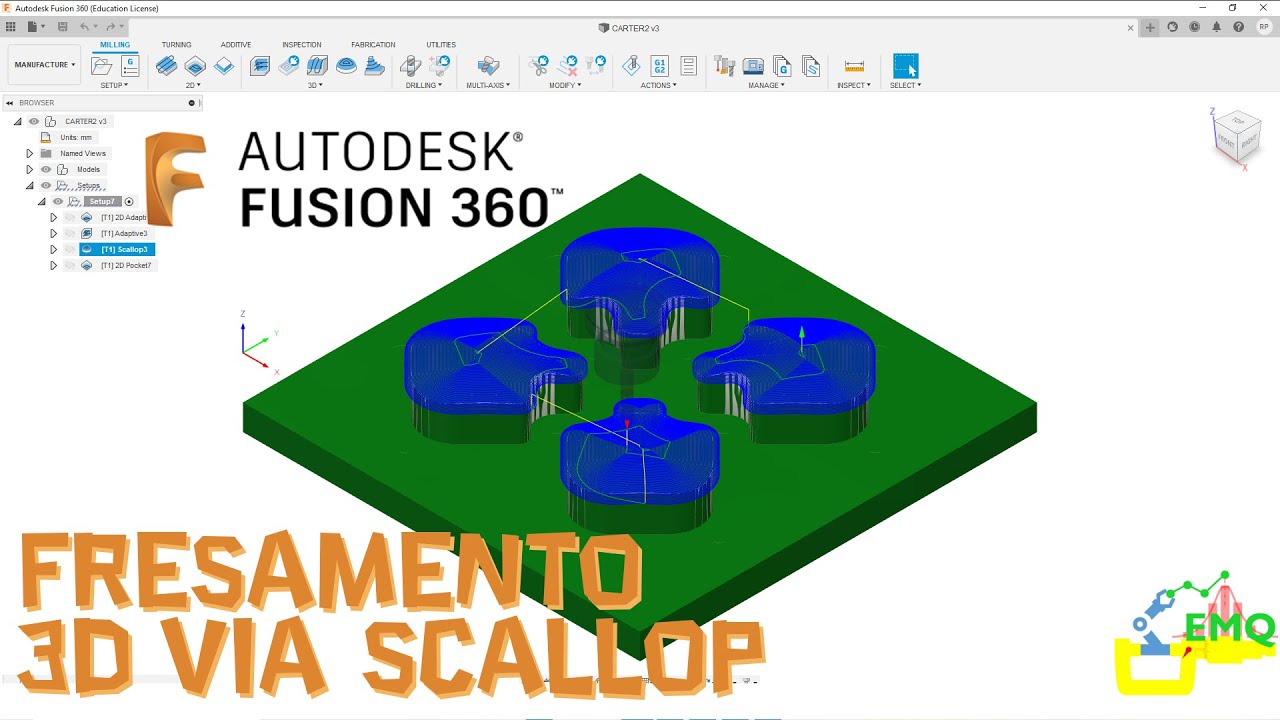Open the data panel grid icon
Image resolution: width=1280 pixels, height=720 pixels.
click(11, 27)
